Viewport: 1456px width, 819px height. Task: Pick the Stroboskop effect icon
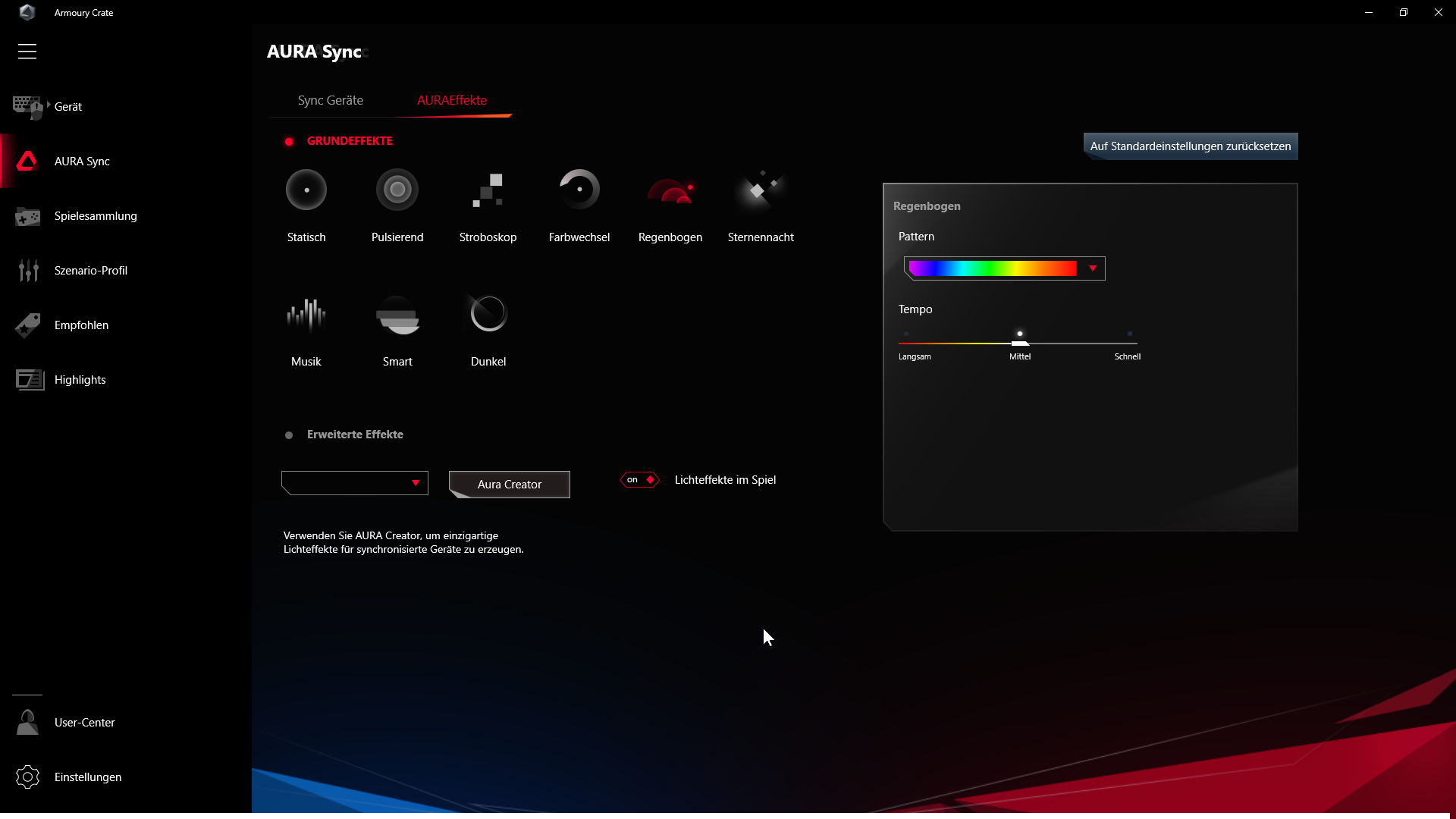pos(488,190)
